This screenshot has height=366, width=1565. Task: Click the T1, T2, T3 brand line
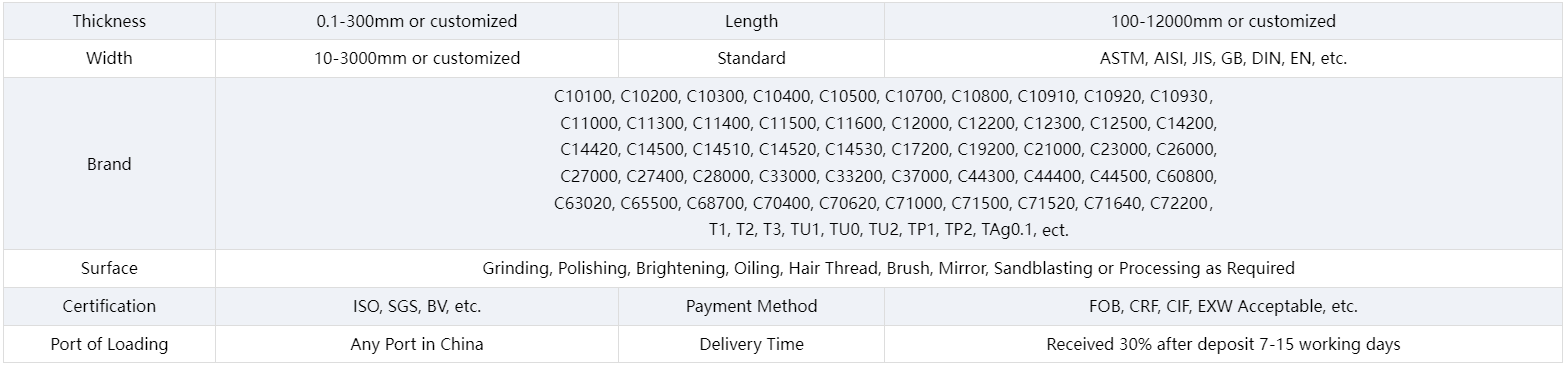pos(888,230)
